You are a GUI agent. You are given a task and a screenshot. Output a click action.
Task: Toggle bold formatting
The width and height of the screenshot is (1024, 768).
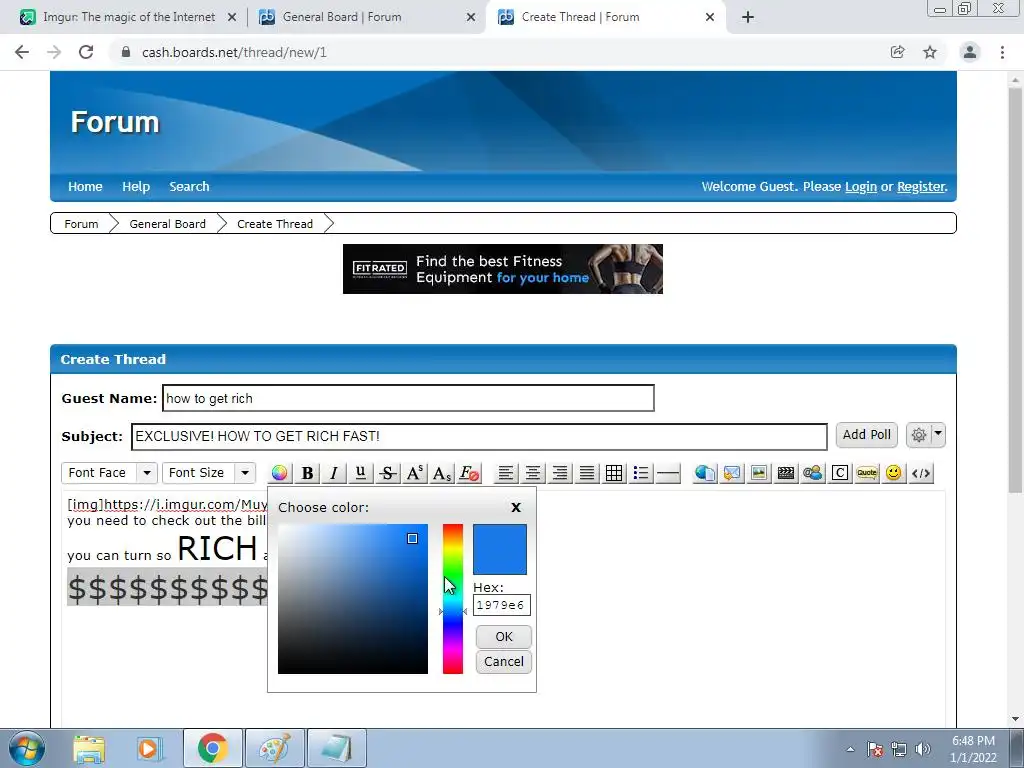tap(307, 473)
